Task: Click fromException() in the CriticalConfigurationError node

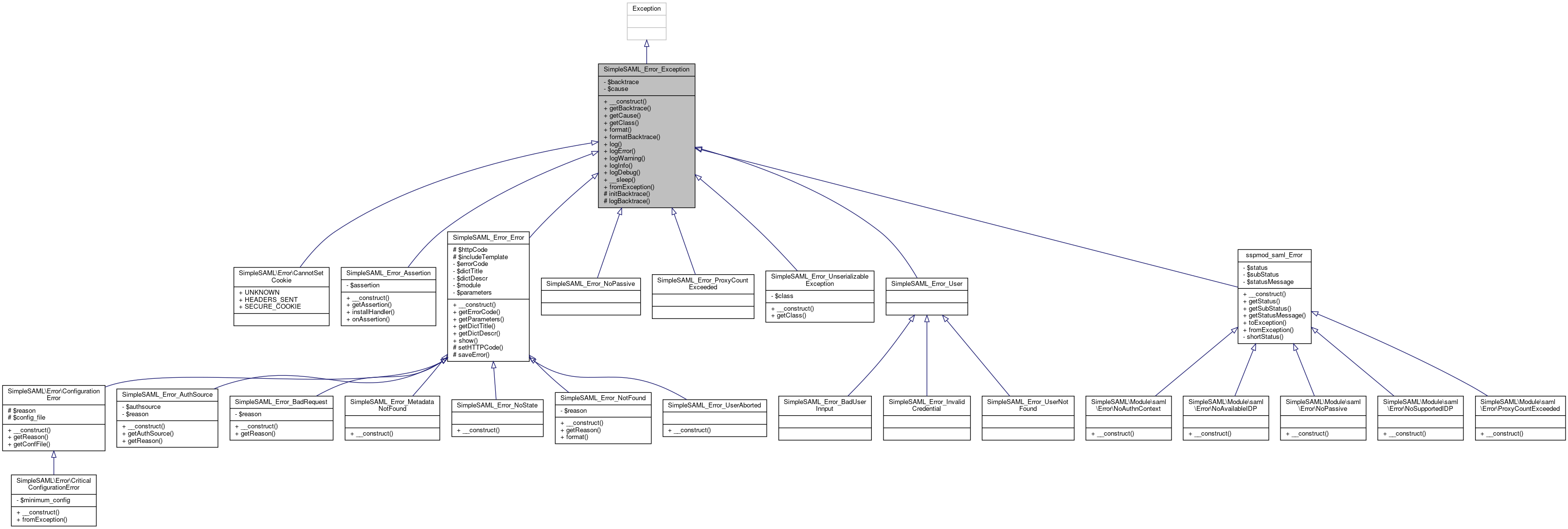Action: coord(41,520)
